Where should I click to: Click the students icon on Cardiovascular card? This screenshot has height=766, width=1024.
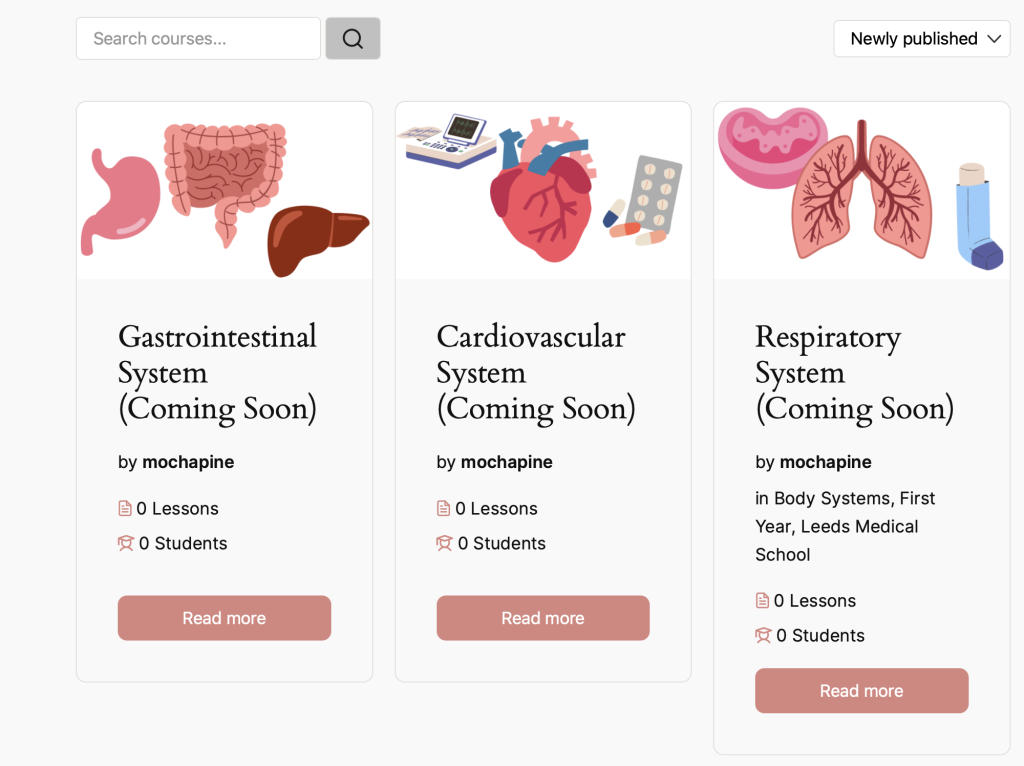[x=445, y=543]
